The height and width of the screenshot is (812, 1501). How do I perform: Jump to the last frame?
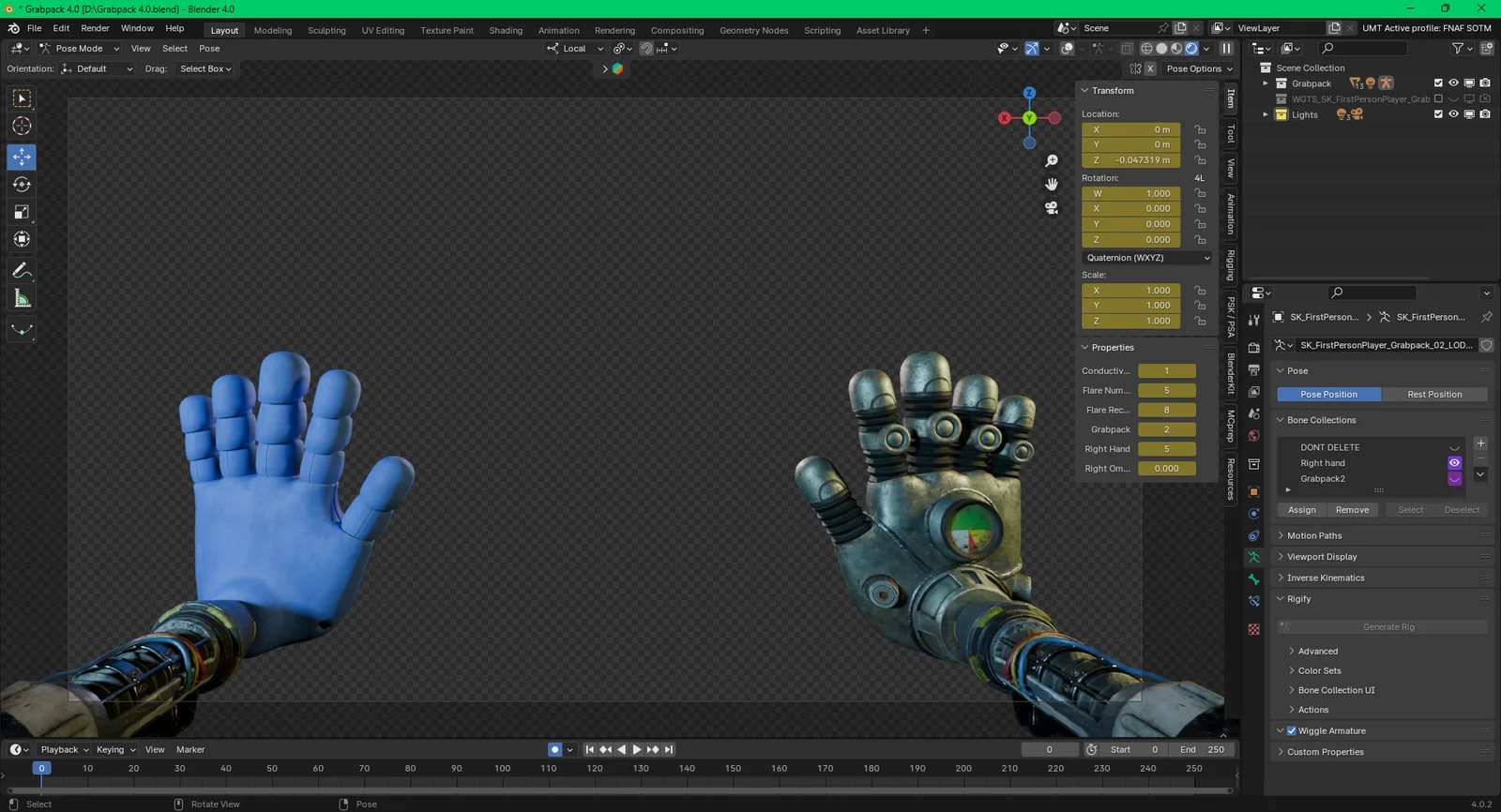[668, 749]
